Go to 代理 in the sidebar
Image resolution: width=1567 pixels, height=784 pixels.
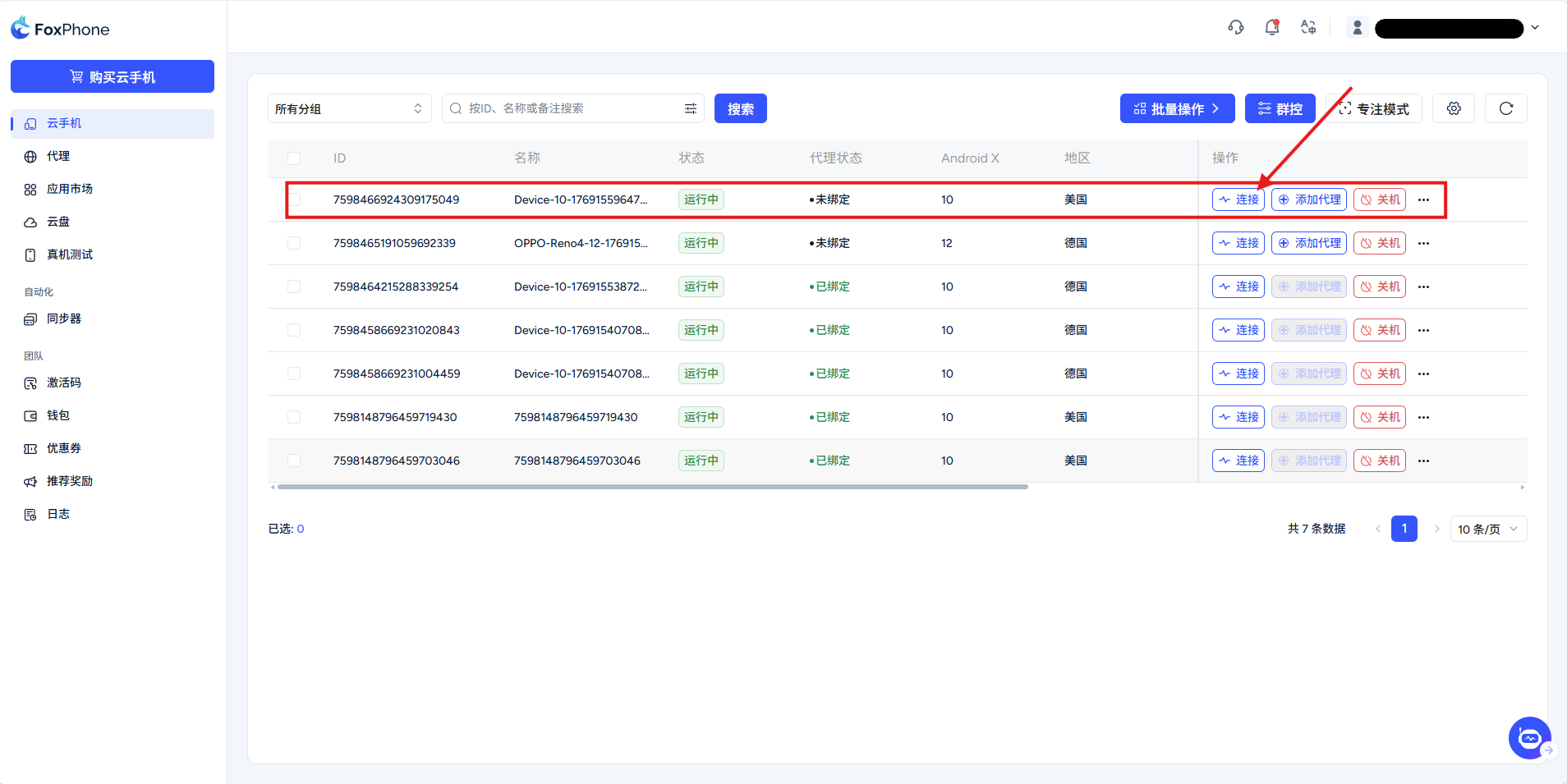(x=58, y=156)
